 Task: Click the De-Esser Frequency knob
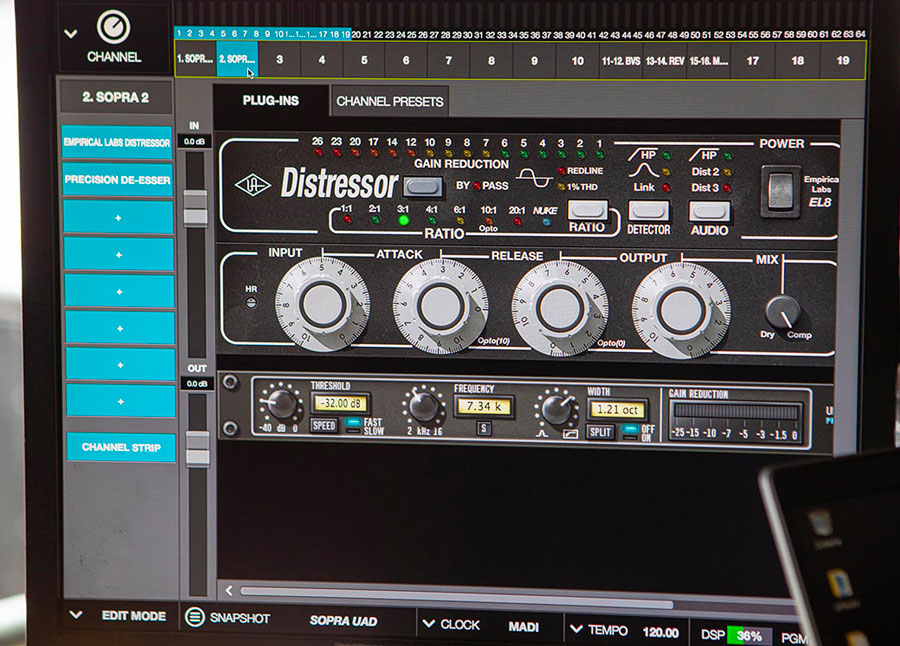pyautogui.click(x=424, y=407)
